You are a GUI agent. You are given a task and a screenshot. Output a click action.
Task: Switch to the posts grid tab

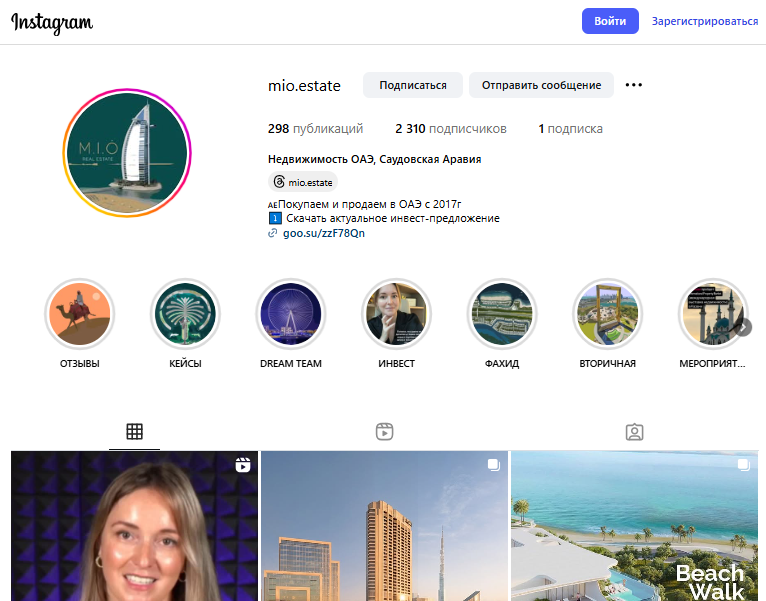click(x=134, y=431)
